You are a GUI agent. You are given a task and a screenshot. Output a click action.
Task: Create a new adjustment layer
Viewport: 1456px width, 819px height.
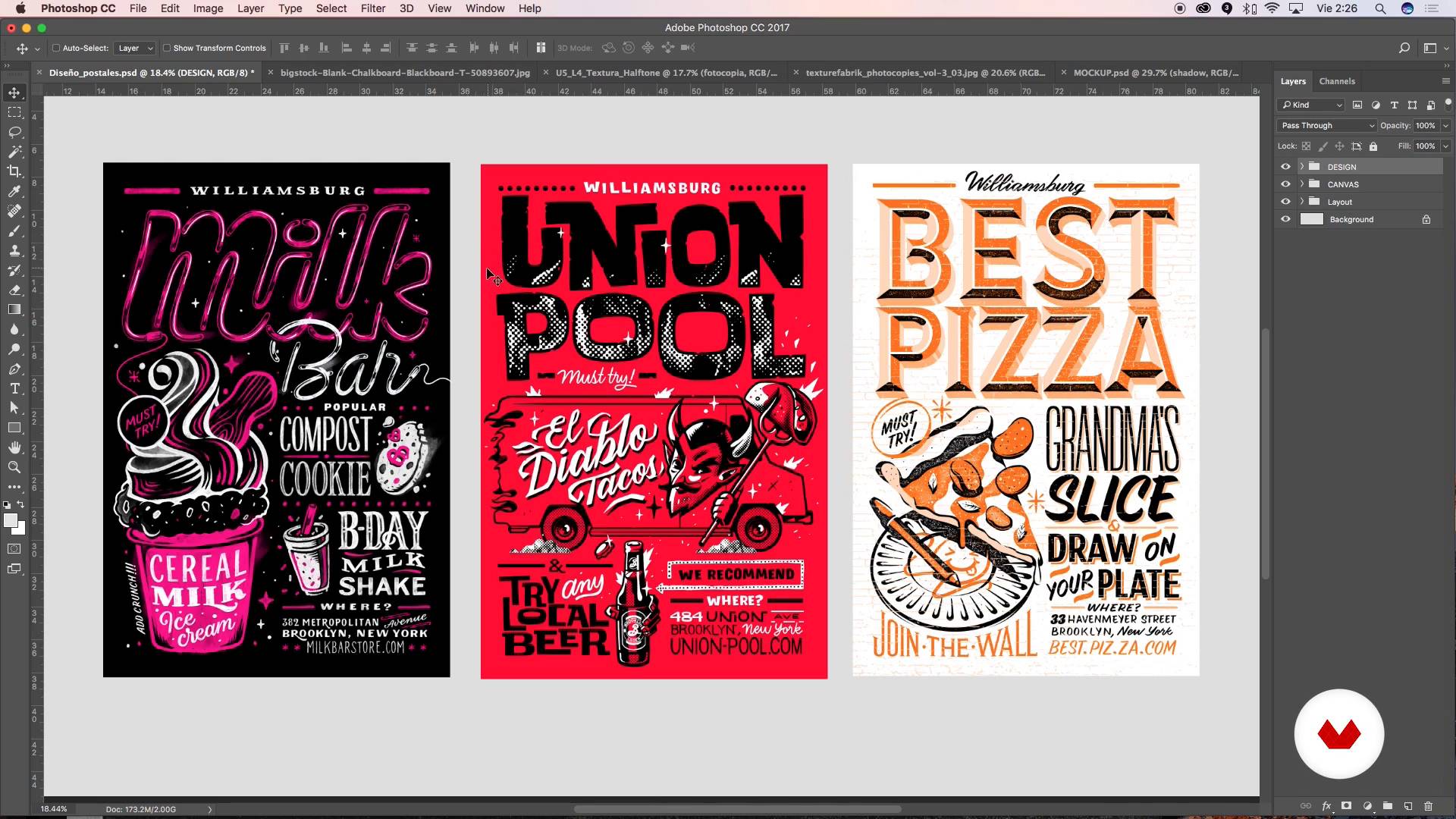(x=1367, y=806)
